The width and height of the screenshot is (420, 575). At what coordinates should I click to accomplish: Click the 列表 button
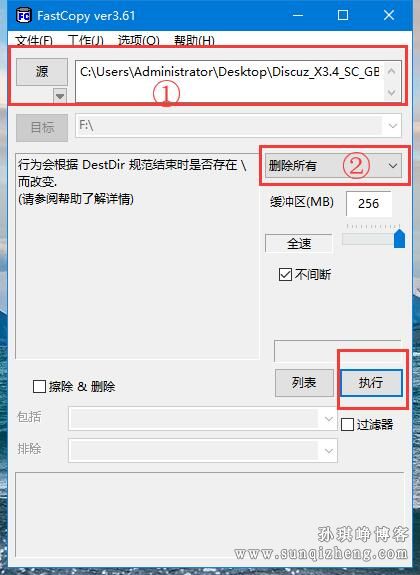(x=304, y=382)
